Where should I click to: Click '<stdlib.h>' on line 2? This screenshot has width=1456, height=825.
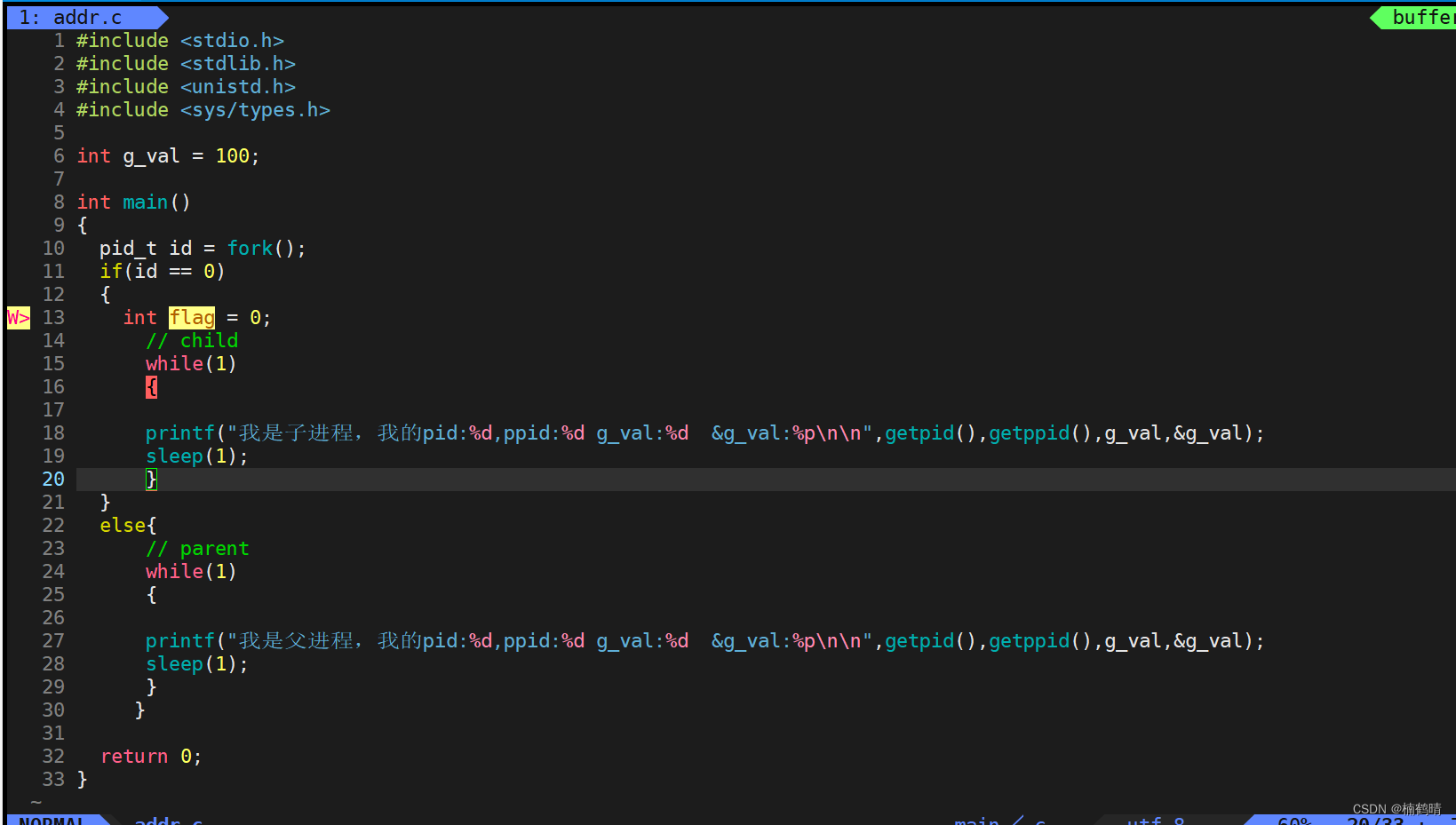click(x=238, y=63)
